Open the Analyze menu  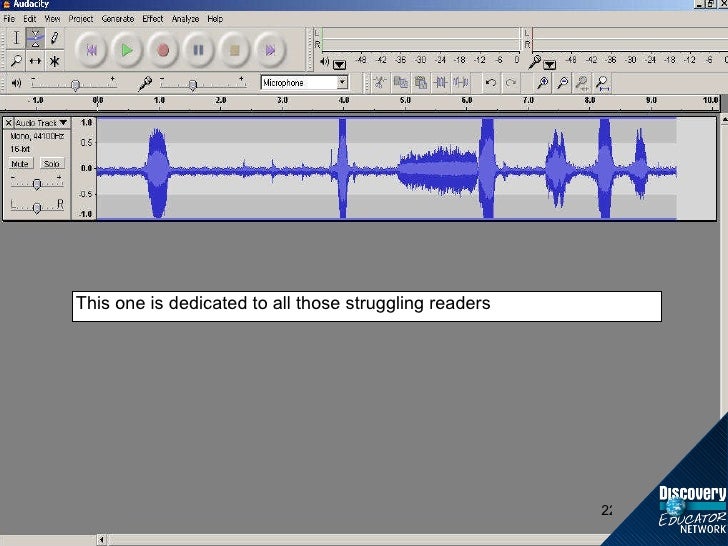(x=185, y=19)
